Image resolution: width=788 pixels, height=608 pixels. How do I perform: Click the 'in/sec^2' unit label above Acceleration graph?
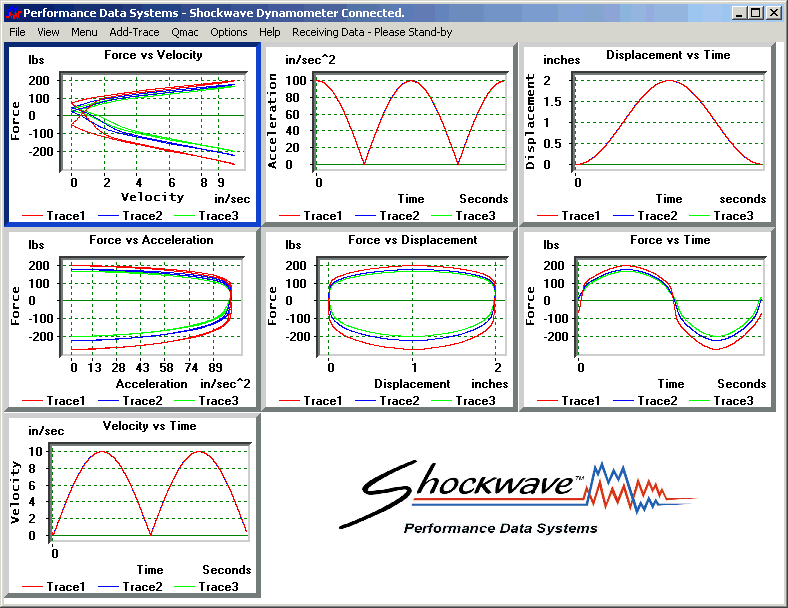pos(310,60)
